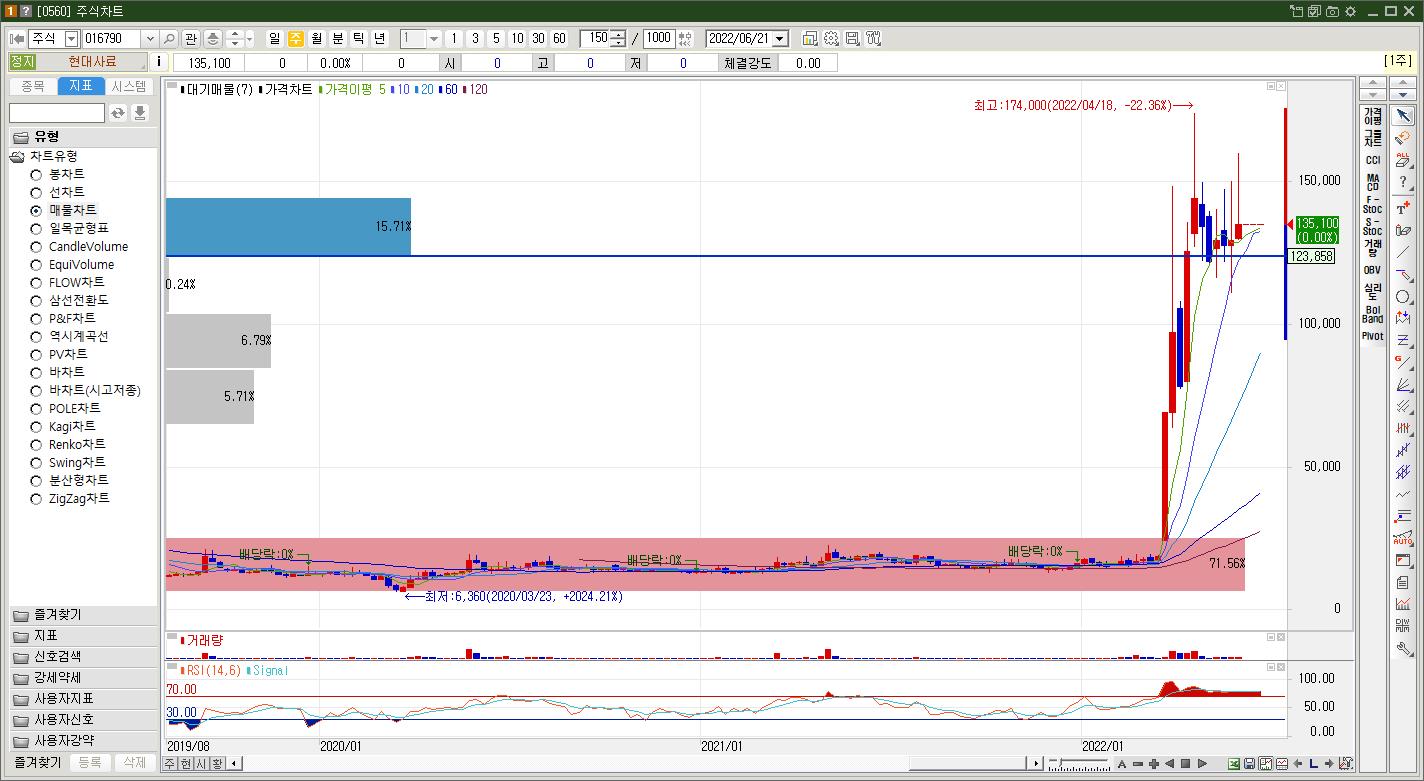Select the arrow pointer drawing tool
The height and width of the screenshot is (781, 1424).
[1403, 115]
